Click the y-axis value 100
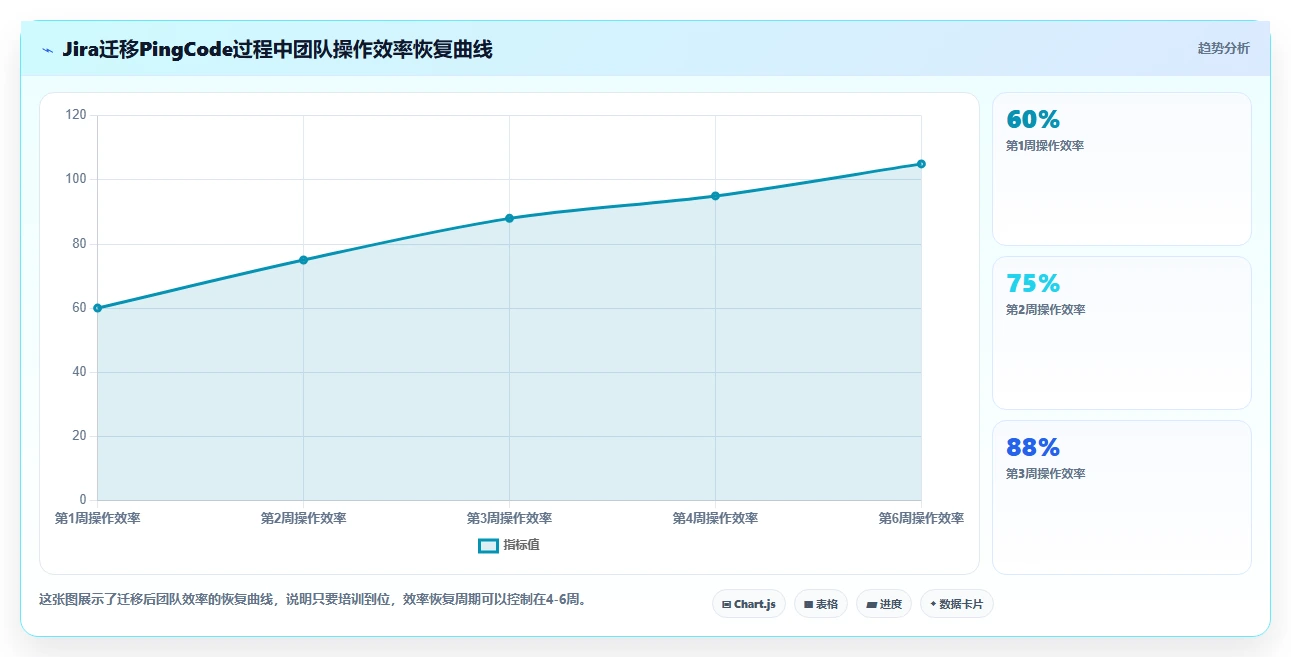The image size is (1291, 657). tap(77, 179)
